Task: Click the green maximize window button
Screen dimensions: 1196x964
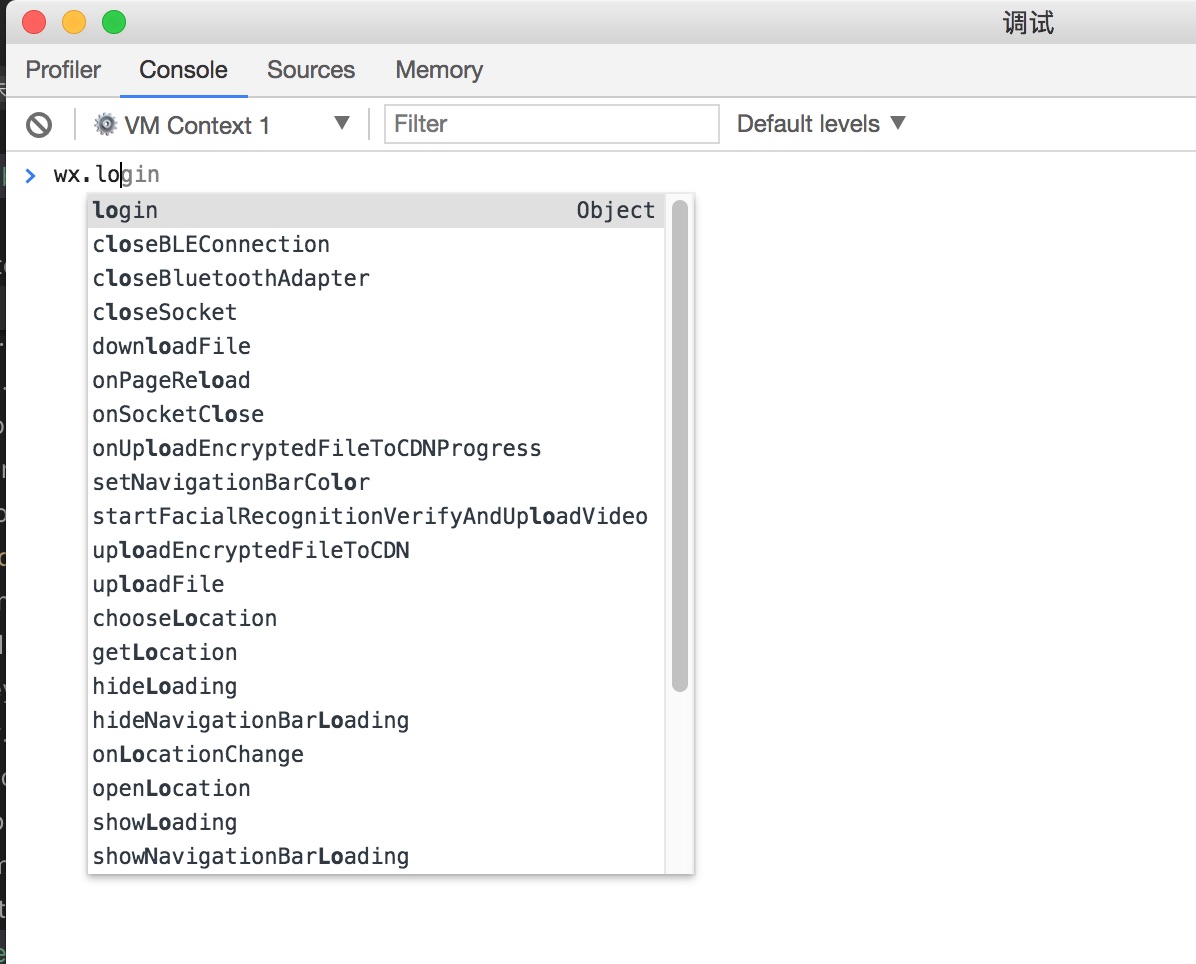Action: (114, 22)
